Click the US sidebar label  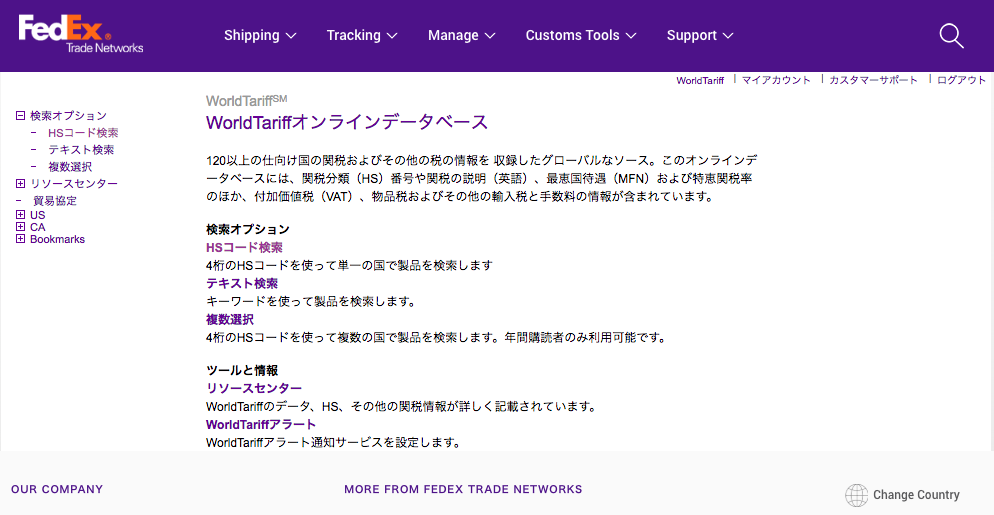coord(37,215)
